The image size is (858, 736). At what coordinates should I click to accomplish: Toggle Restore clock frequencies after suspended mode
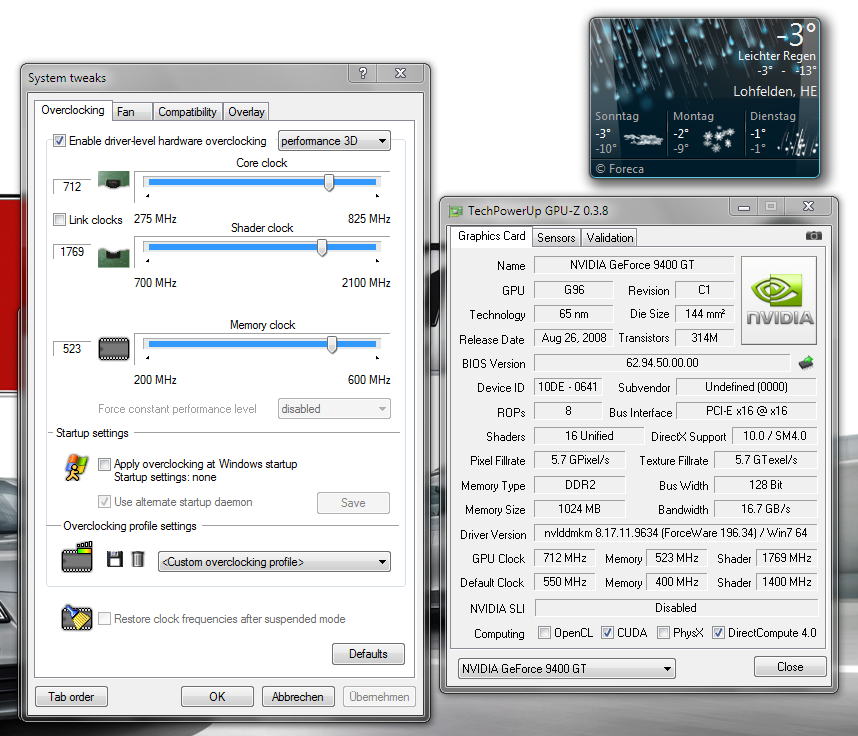(x=104, y=618)
